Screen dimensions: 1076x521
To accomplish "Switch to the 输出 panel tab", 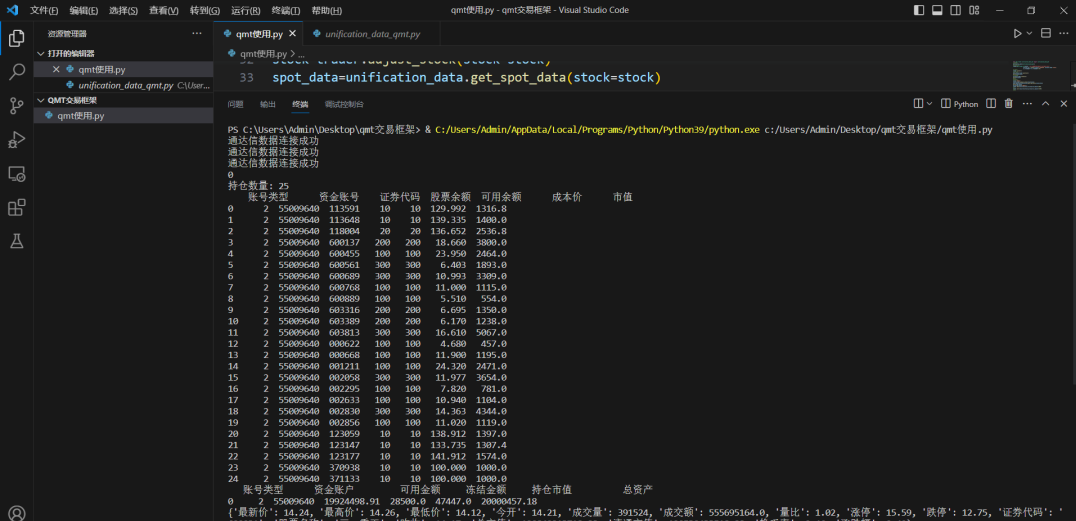I will [268, 104].
